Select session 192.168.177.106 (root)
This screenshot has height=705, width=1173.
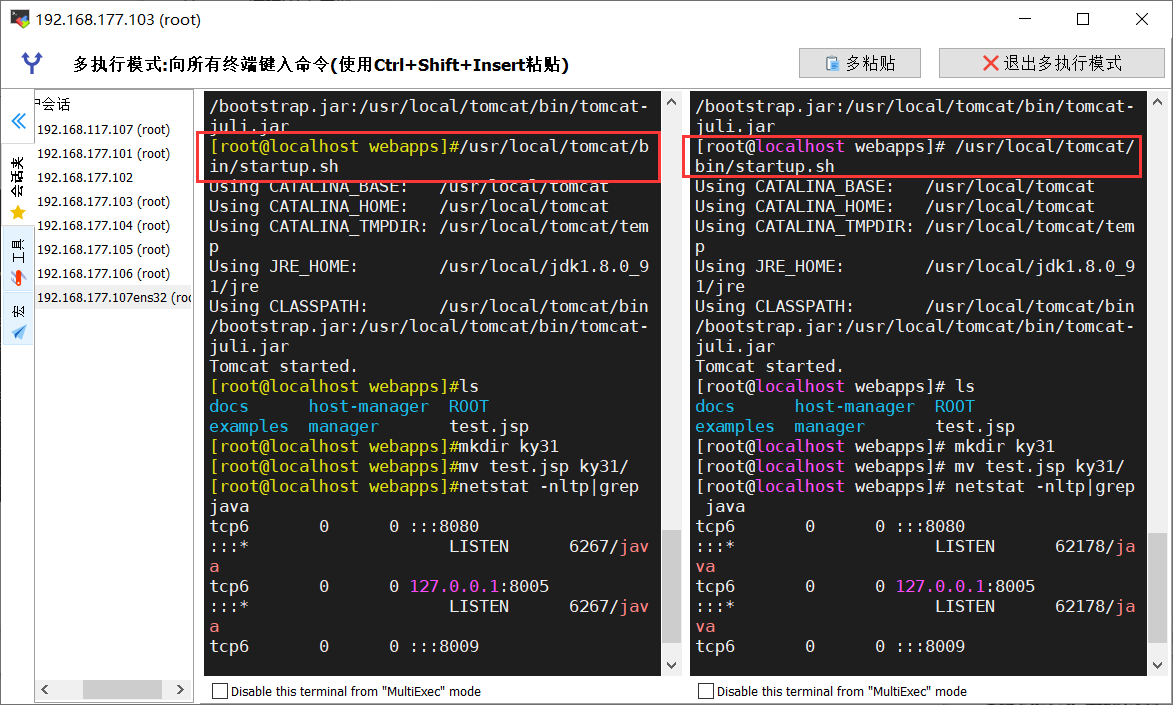pos(103,273)
